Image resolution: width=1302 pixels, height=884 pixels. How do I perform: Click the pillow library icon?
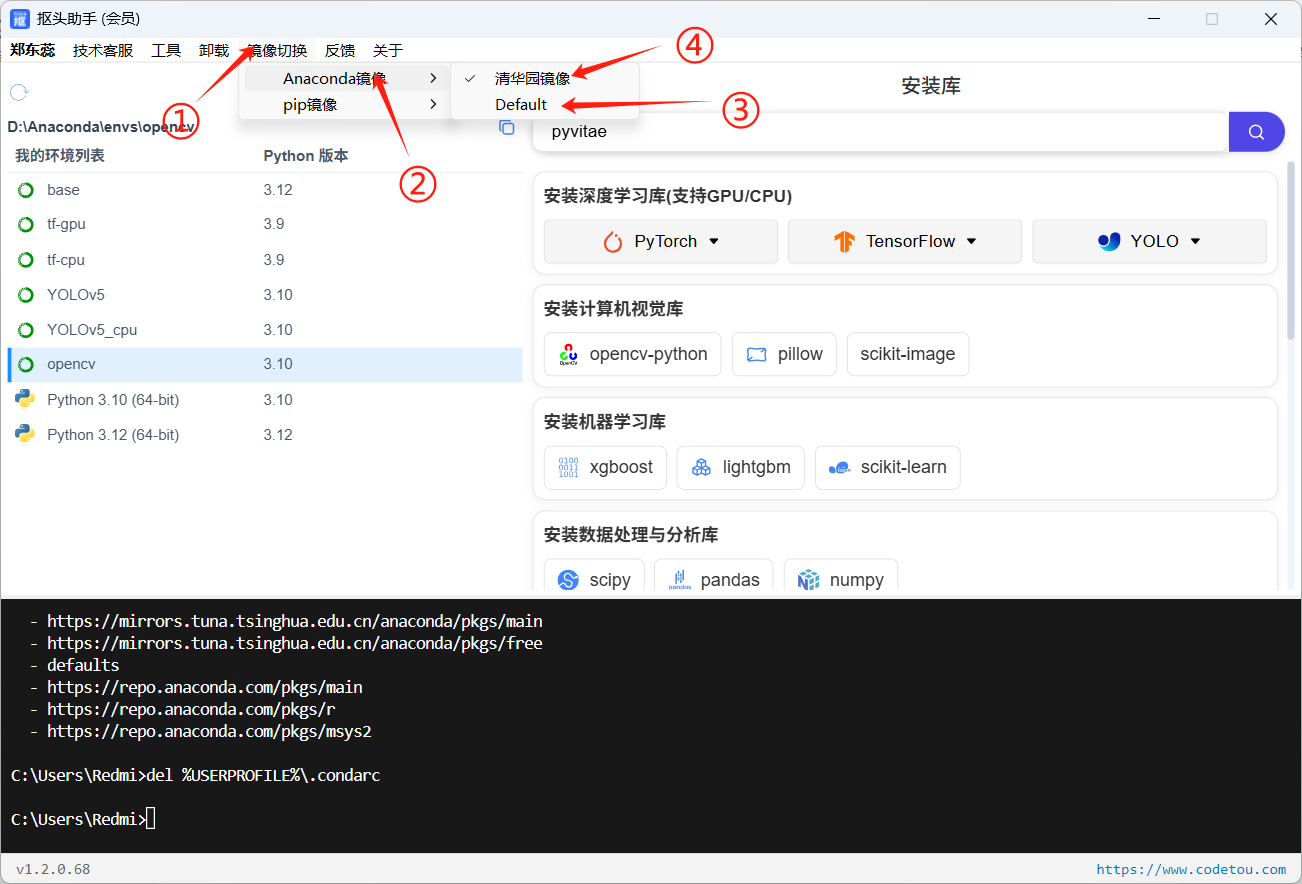pyautogui.click(x=756, y=355)
